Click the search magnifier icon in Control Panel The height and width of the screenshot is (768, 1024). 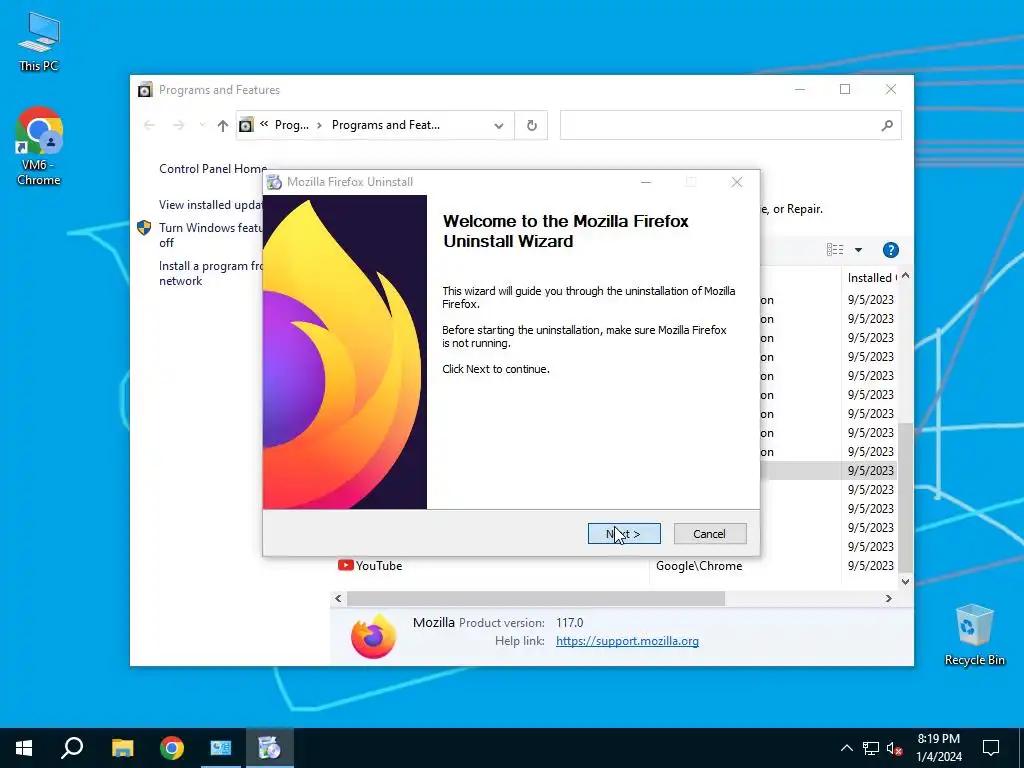pyautogui.click(x=887, y=125)
